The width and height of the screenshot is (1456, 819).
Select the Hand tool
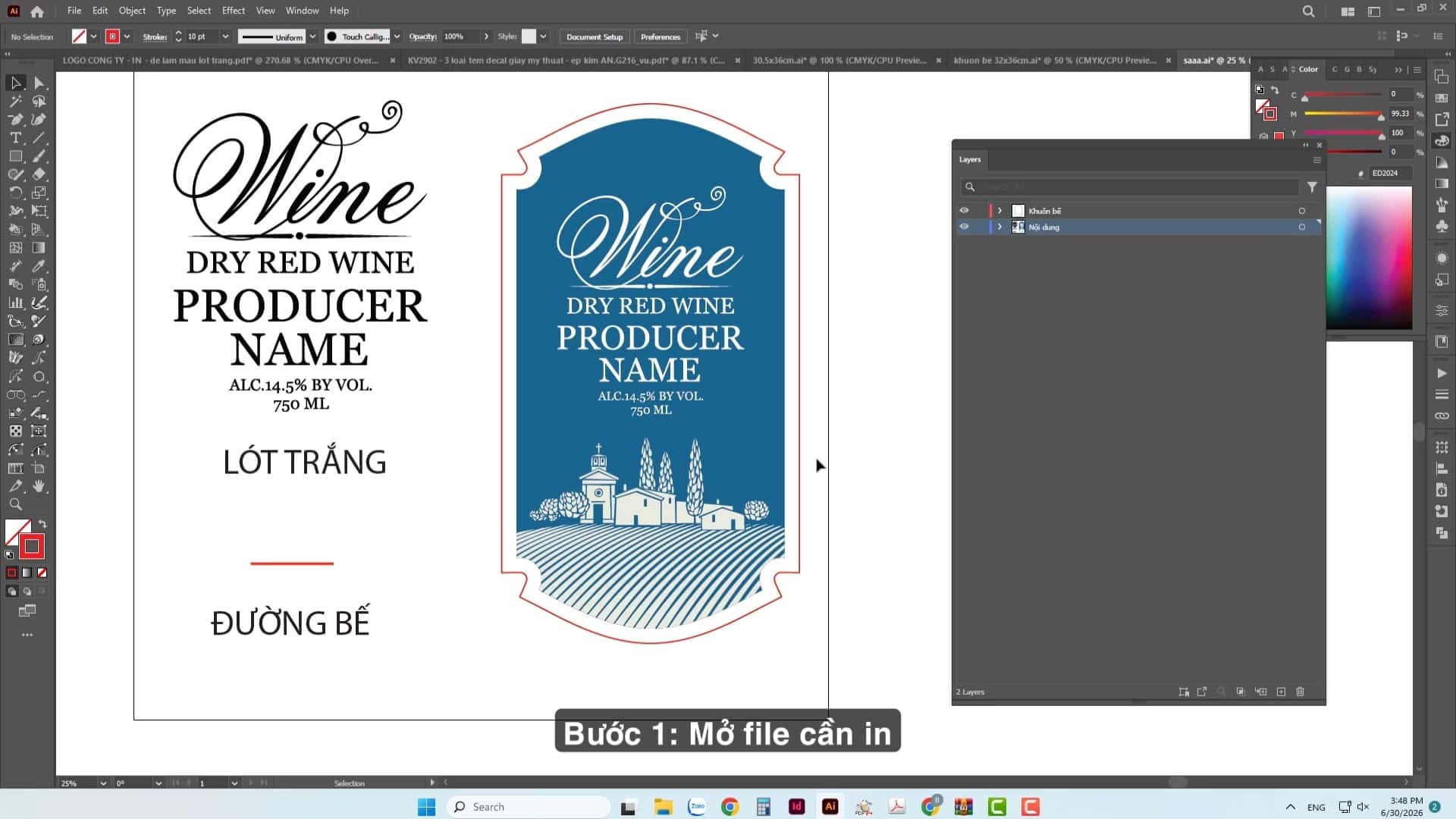[x=39, y=486]
